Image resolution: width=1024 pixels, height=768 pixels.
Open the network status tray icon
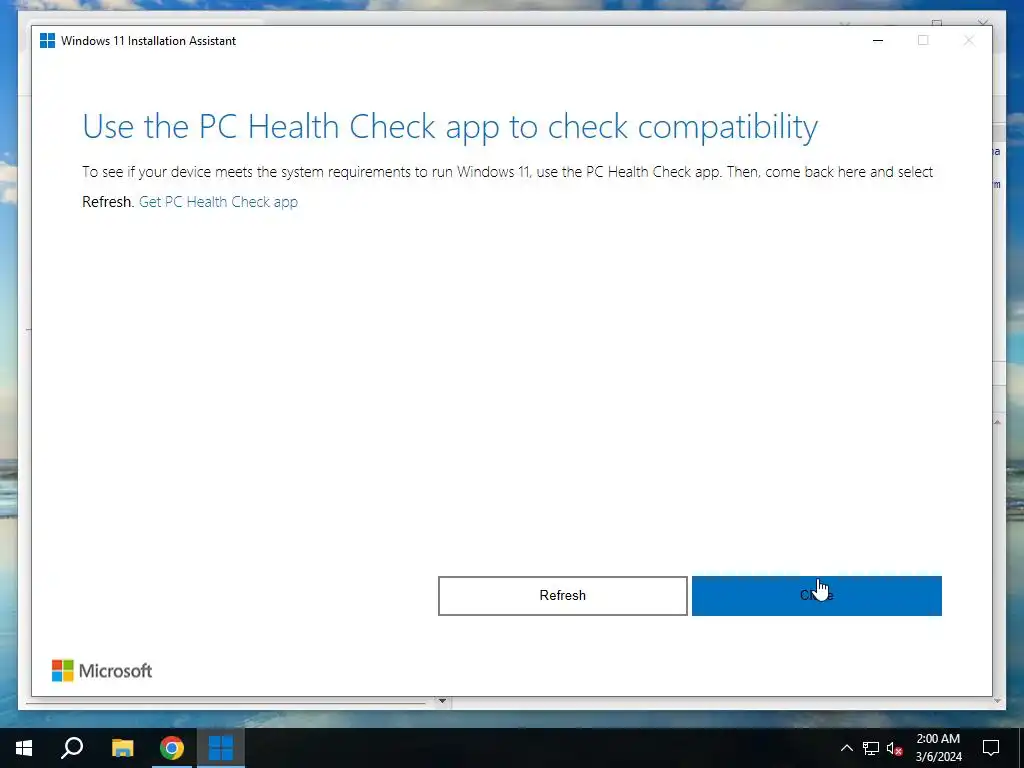coord(871,748)
